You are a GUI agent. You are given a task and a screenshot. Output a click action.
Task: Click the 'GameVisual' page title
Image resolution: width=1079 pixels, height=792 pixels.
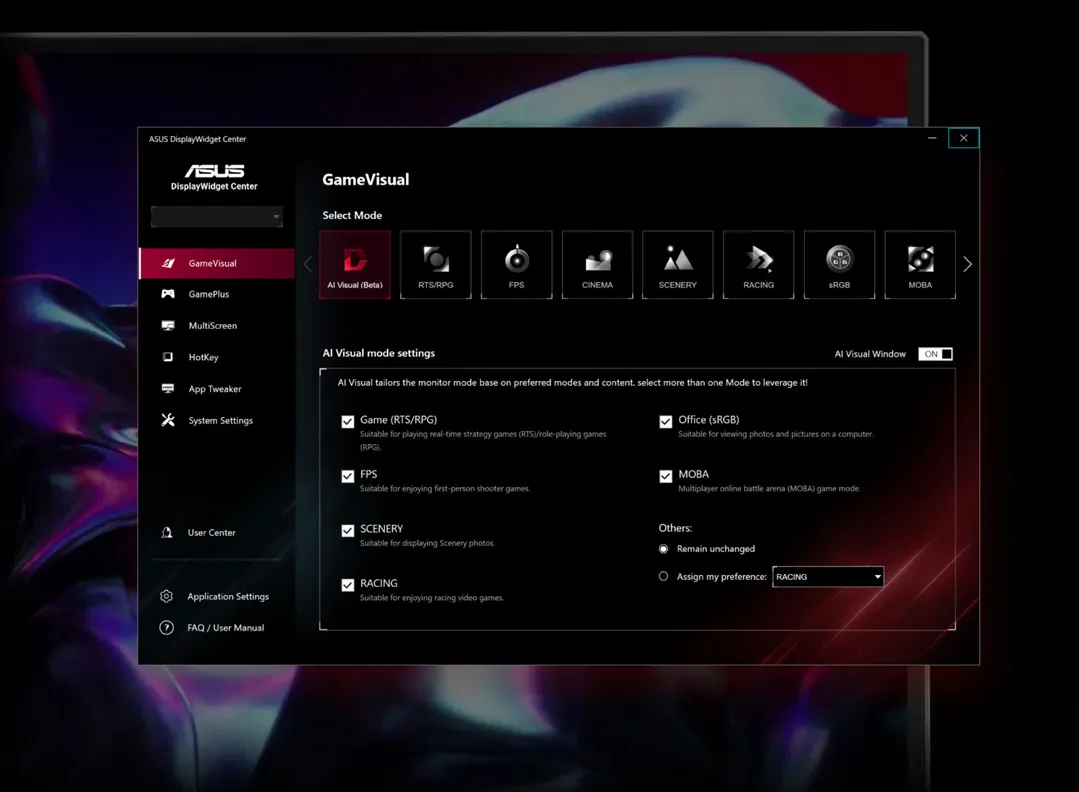(365, 180)
